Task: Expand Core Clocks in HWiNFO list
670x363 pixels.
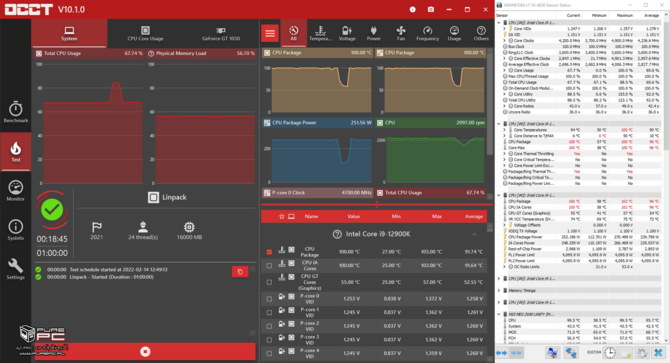Action: pos(505,41)
